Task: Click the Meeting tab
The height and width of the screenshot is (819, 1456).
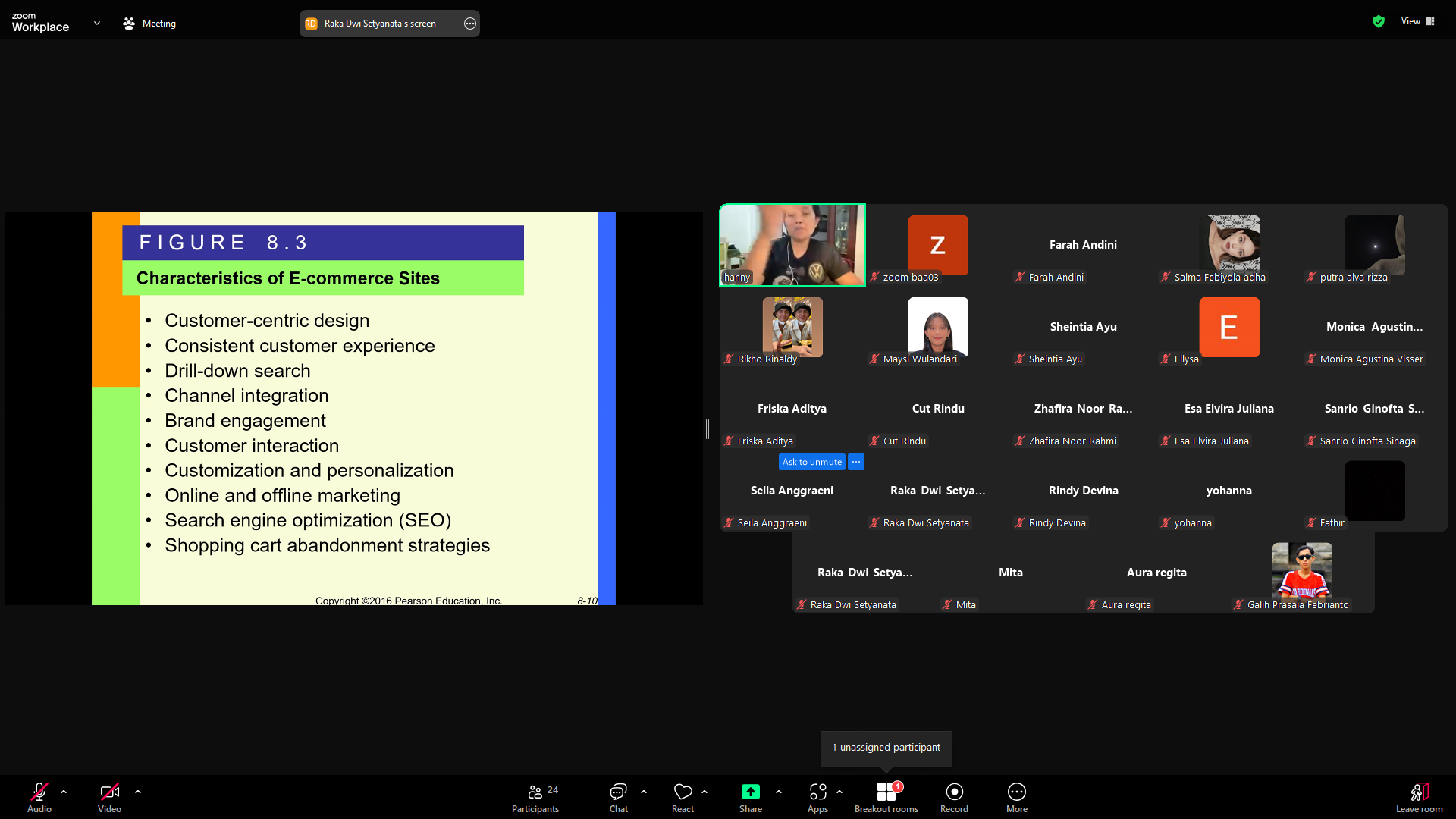Action: point(149,24)
